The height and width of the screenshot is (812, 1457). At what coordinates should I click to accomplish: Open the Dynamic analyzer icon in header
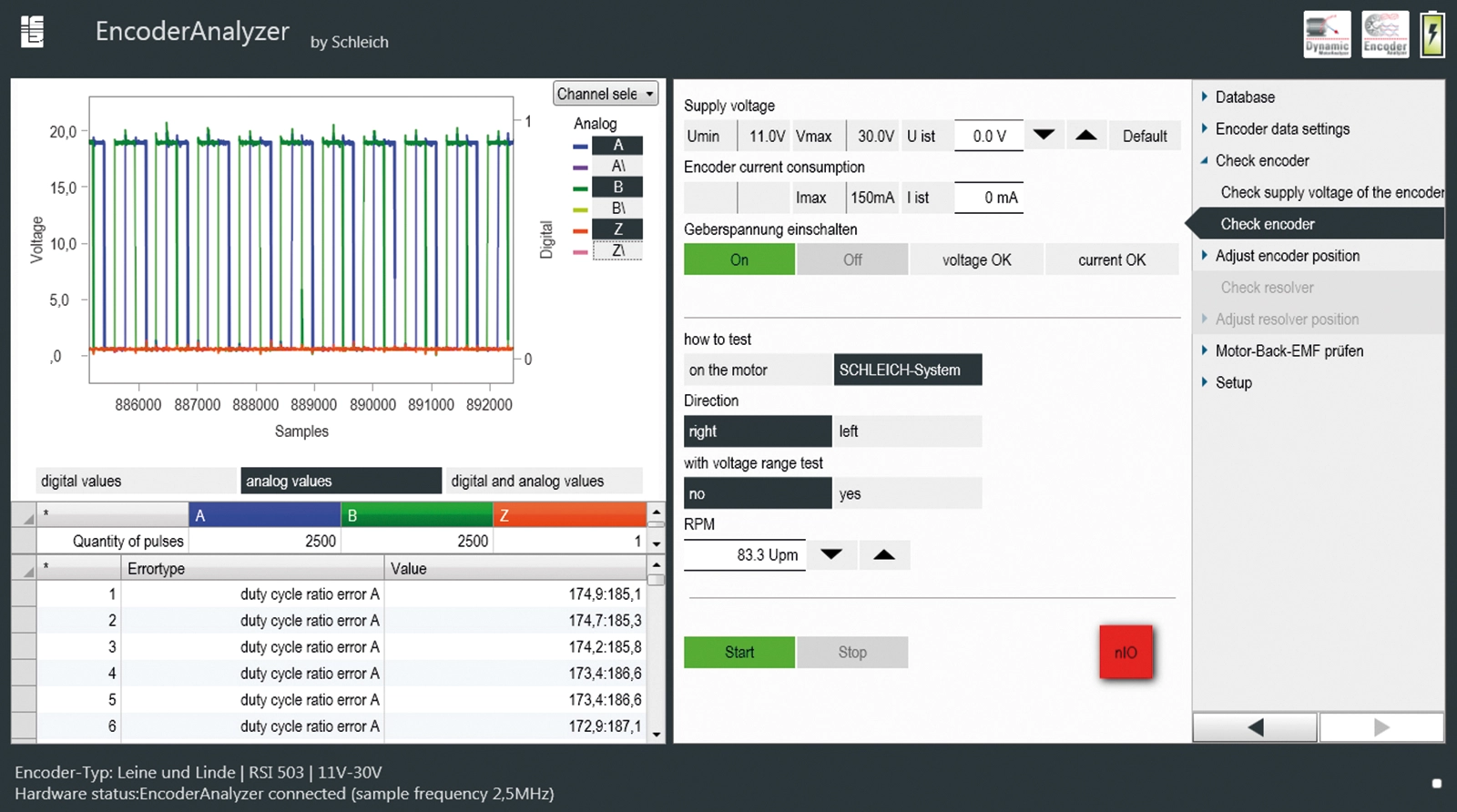(1327, 35)
